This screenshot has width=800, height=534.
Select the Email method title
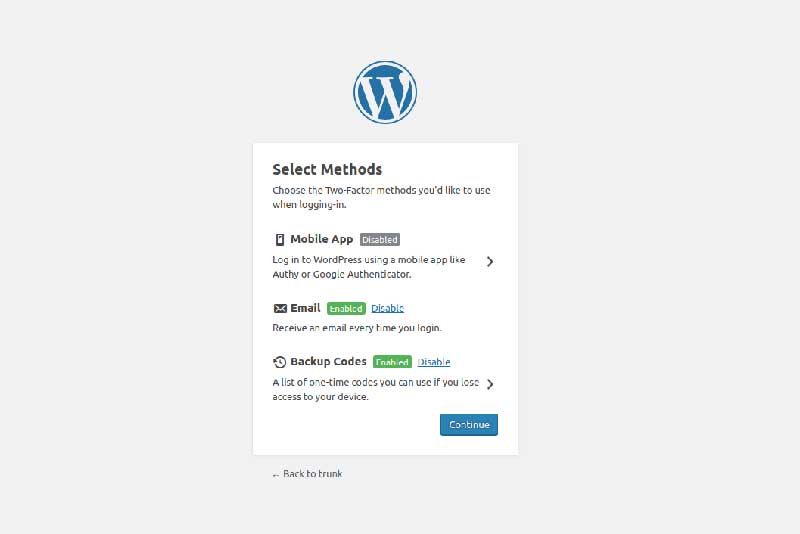(x=305, y=308)
